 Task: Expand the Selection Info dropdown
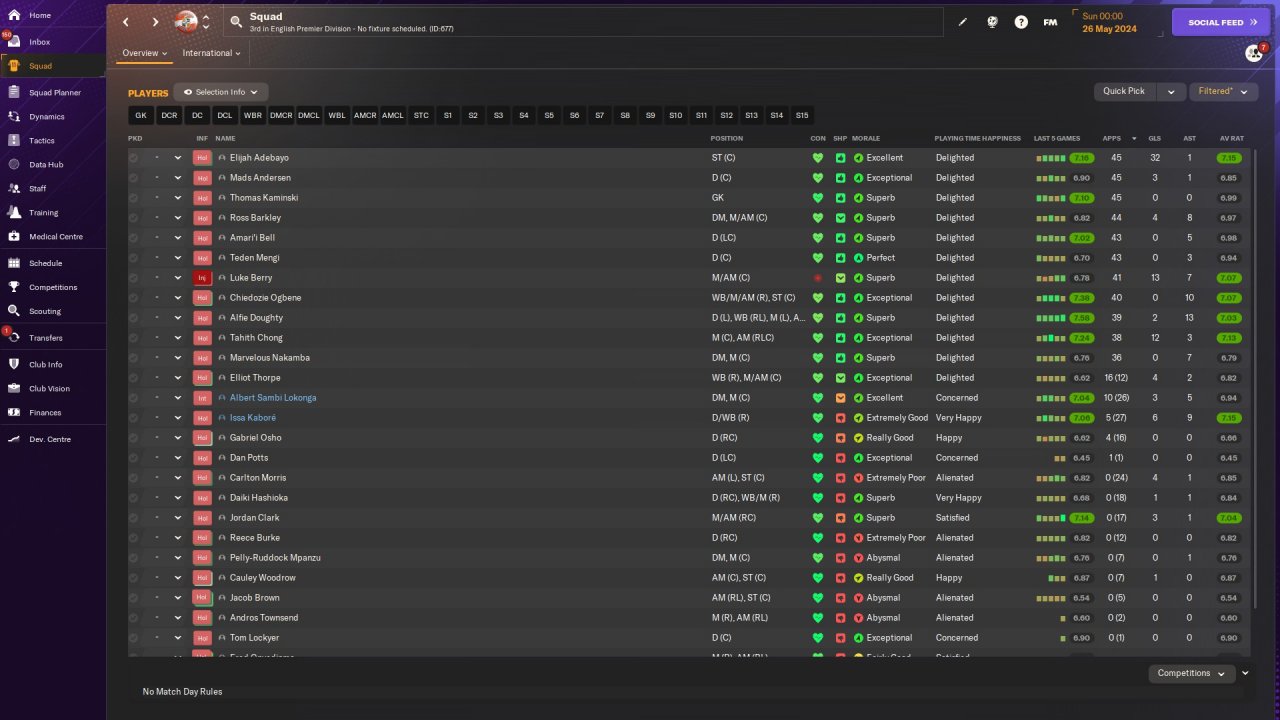point(220,92)
